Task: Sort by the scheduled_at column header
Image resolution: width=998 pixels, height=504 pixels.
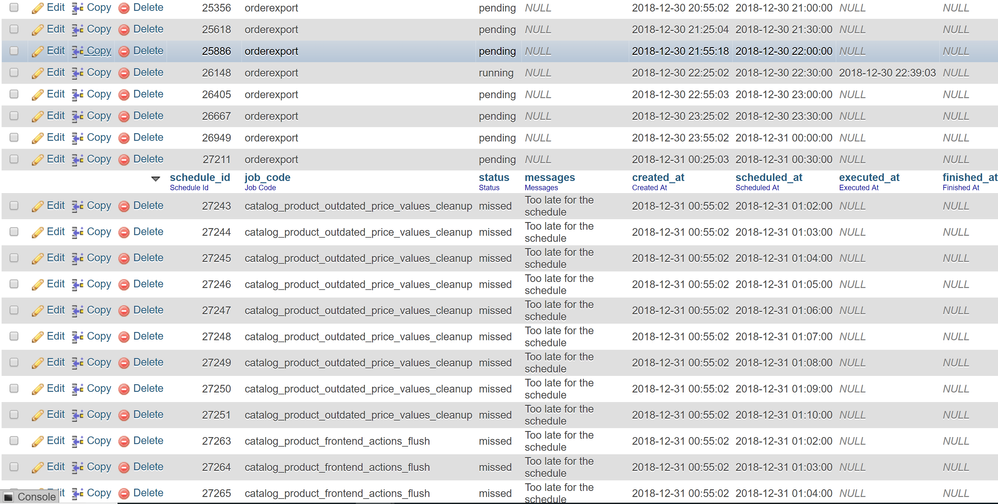Action: (768, 177)
